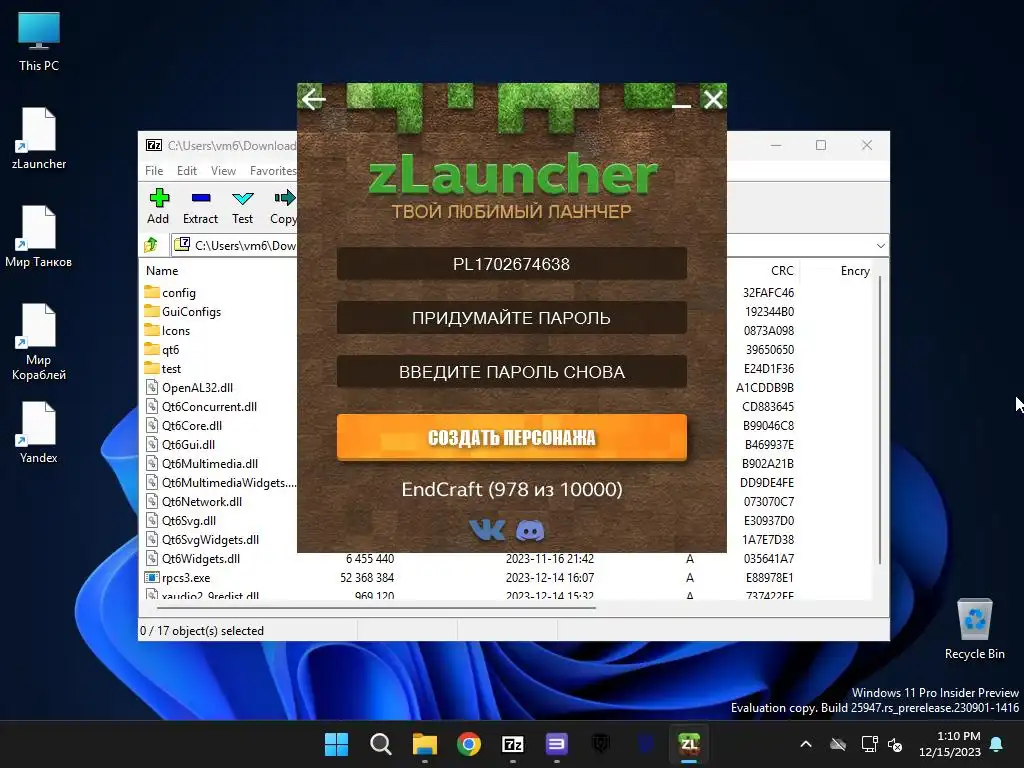Click the muted volume tray icon
The image size is (1024, 768).
tap(895, 744)
